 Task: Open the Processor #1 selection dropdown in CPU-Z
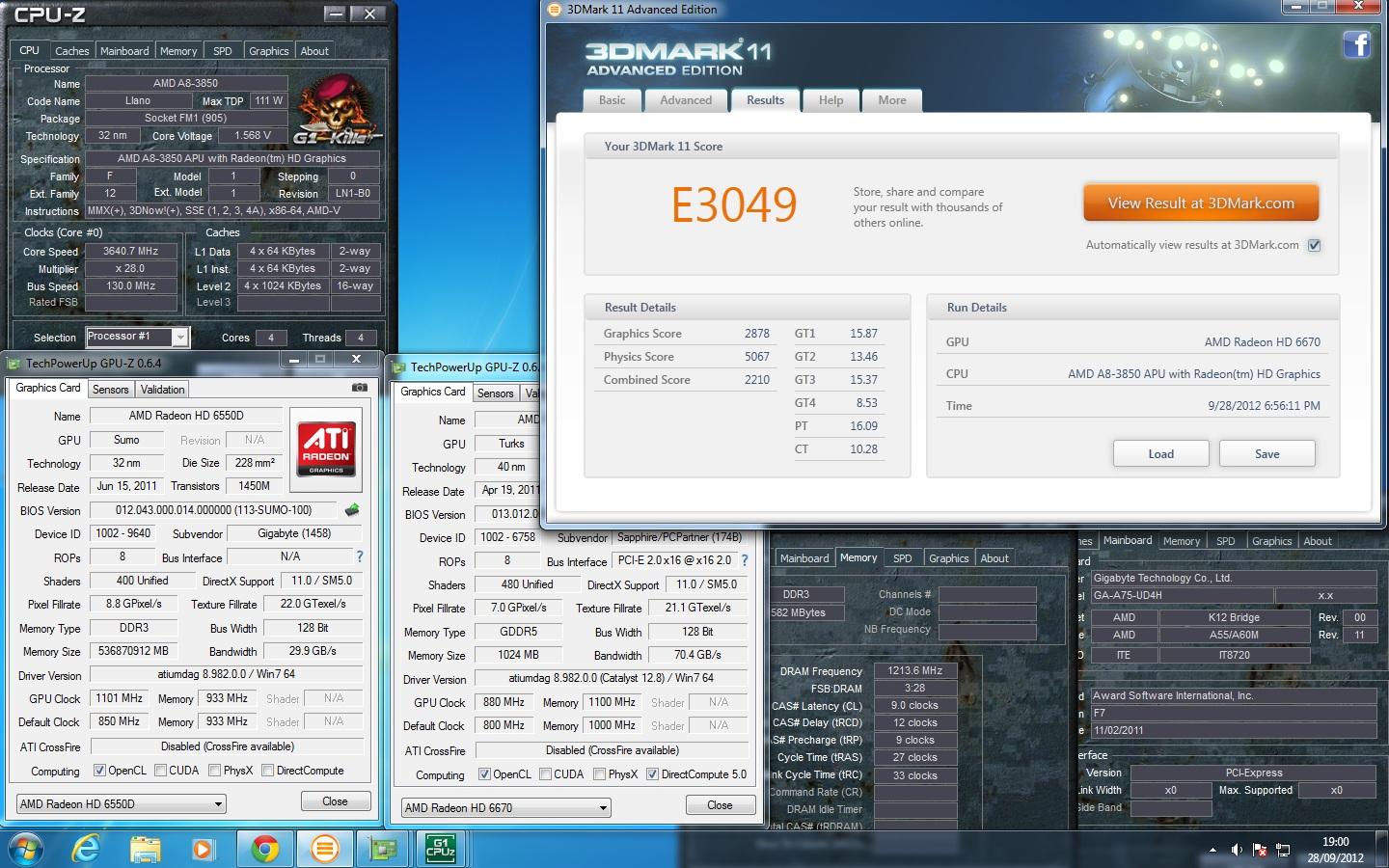[136, 337]
